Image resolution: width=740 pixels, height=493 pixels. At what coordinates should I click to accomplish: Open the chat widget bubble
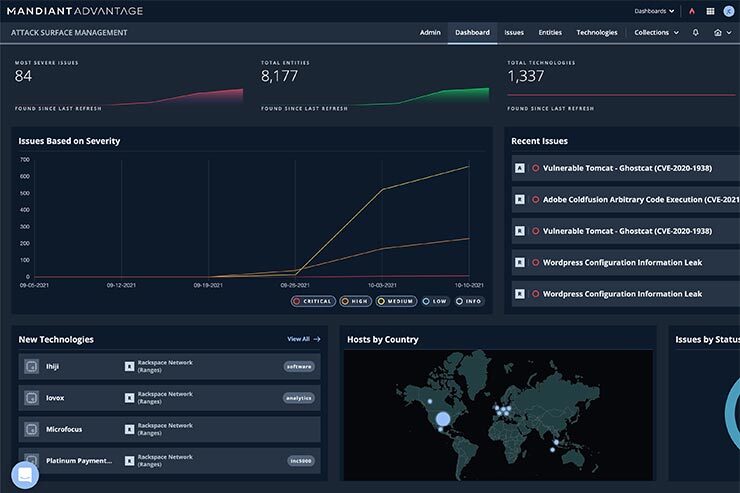(25, 474)
